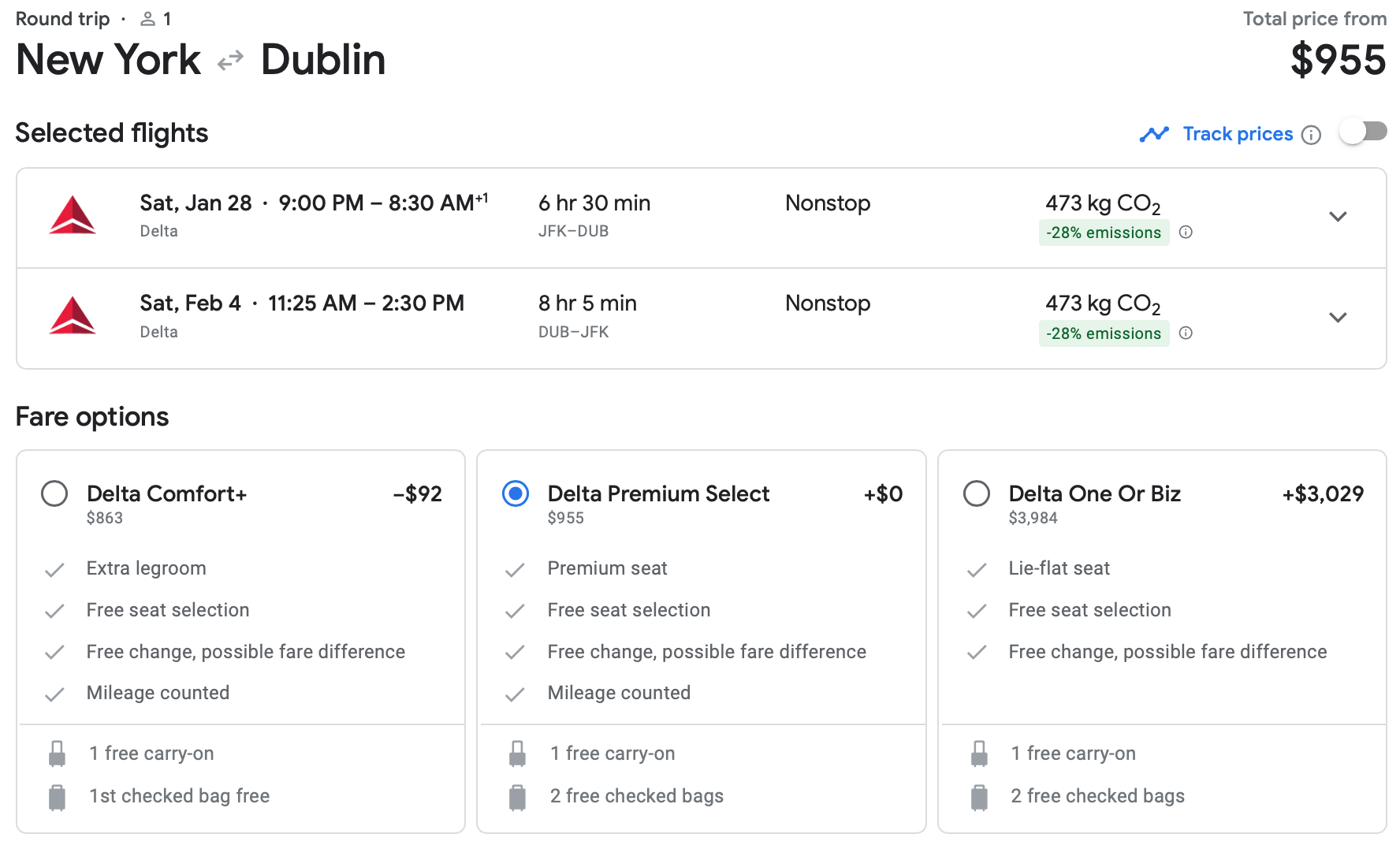Image resolution: width=1400 pixels, height=845 pixels.
Task: Click the Track prices trend line icon
Action: coord(1154,134)
